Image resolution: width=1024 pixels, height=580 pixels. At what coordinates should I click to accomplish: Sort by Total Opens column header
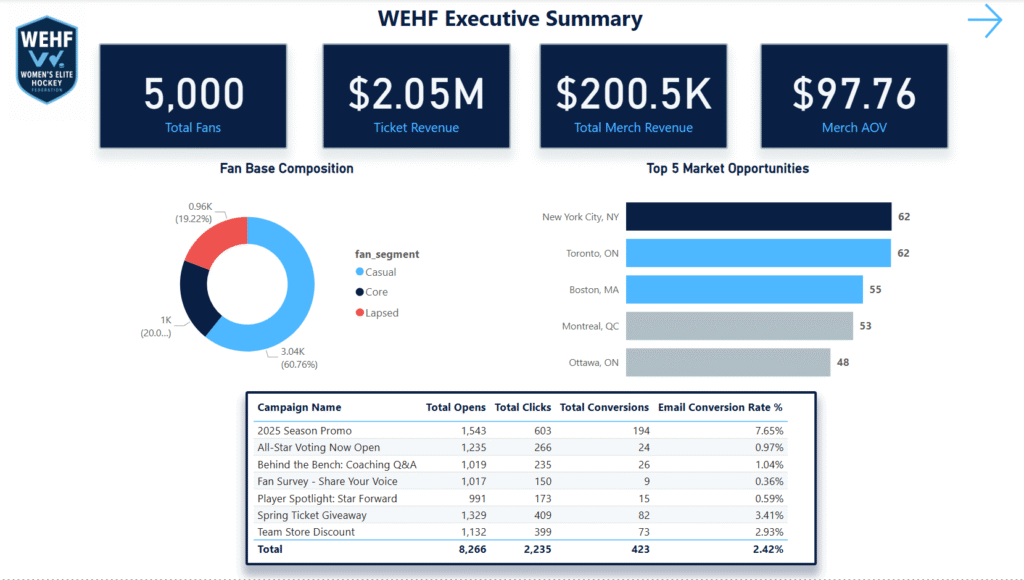456,407
